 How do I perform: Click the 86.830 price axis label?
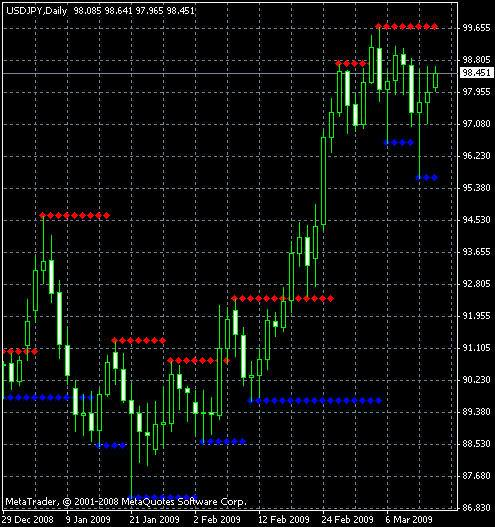click(x=477, y=508)
